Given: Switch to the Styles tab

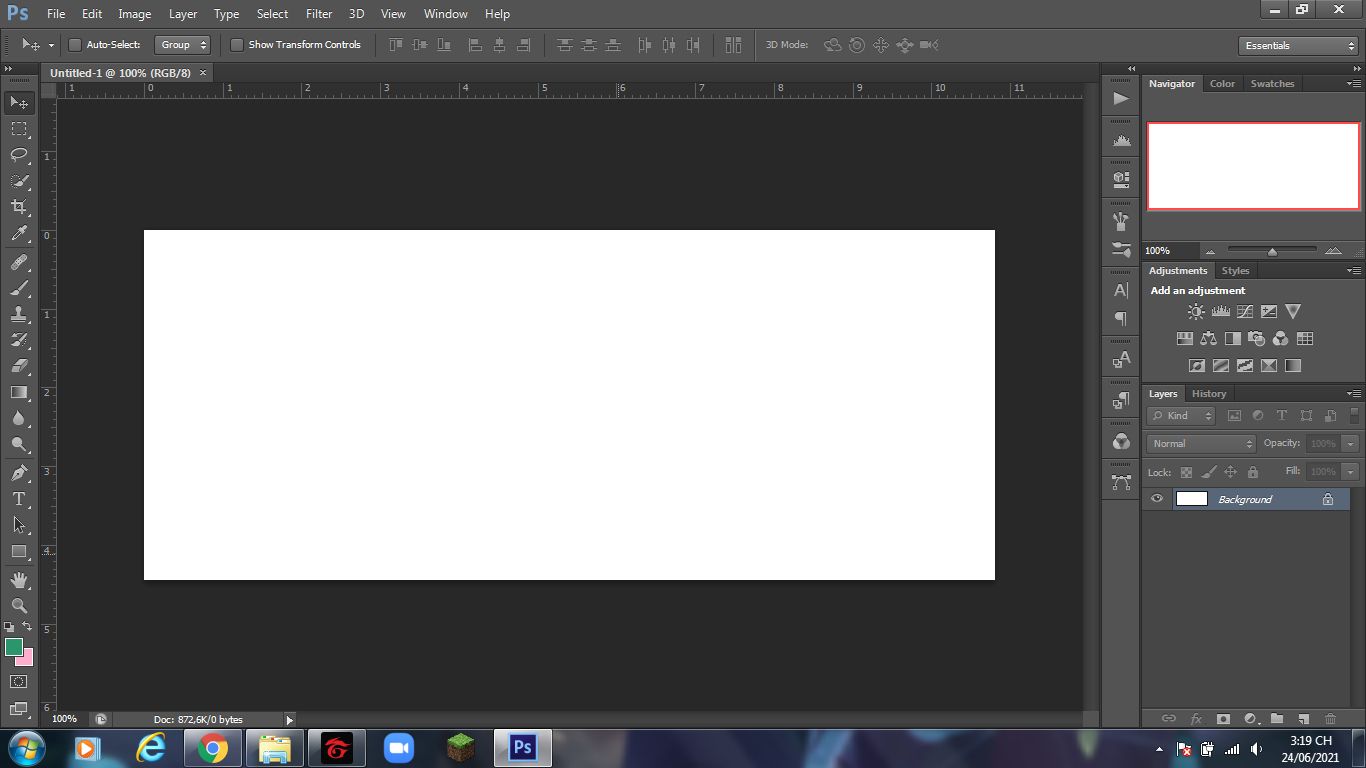Looking at the screenshot, I should coord(1235,271).
